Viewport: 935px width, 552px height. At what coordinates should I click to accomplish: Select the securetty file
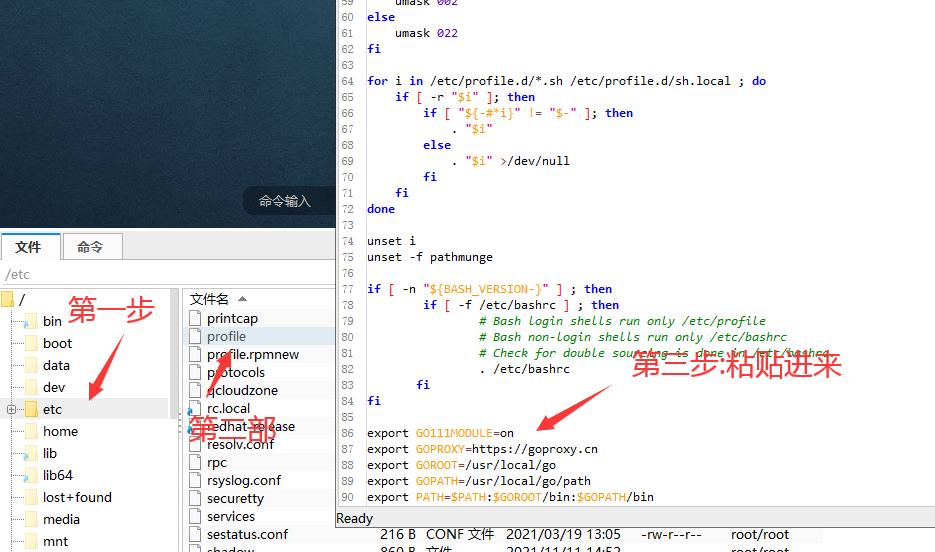tap(236, 498)
